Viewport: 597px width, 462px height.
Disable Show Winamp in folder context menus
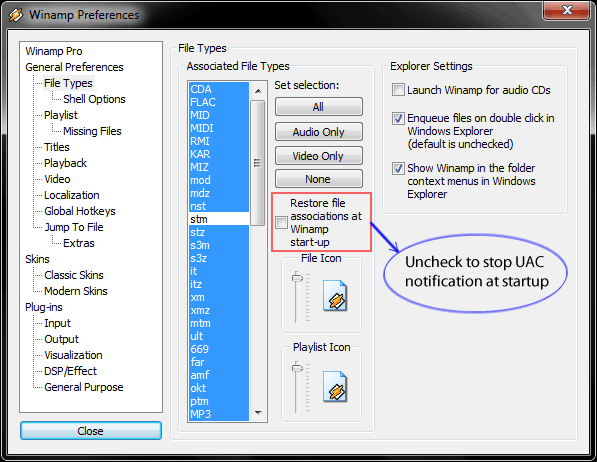[398, 168]
